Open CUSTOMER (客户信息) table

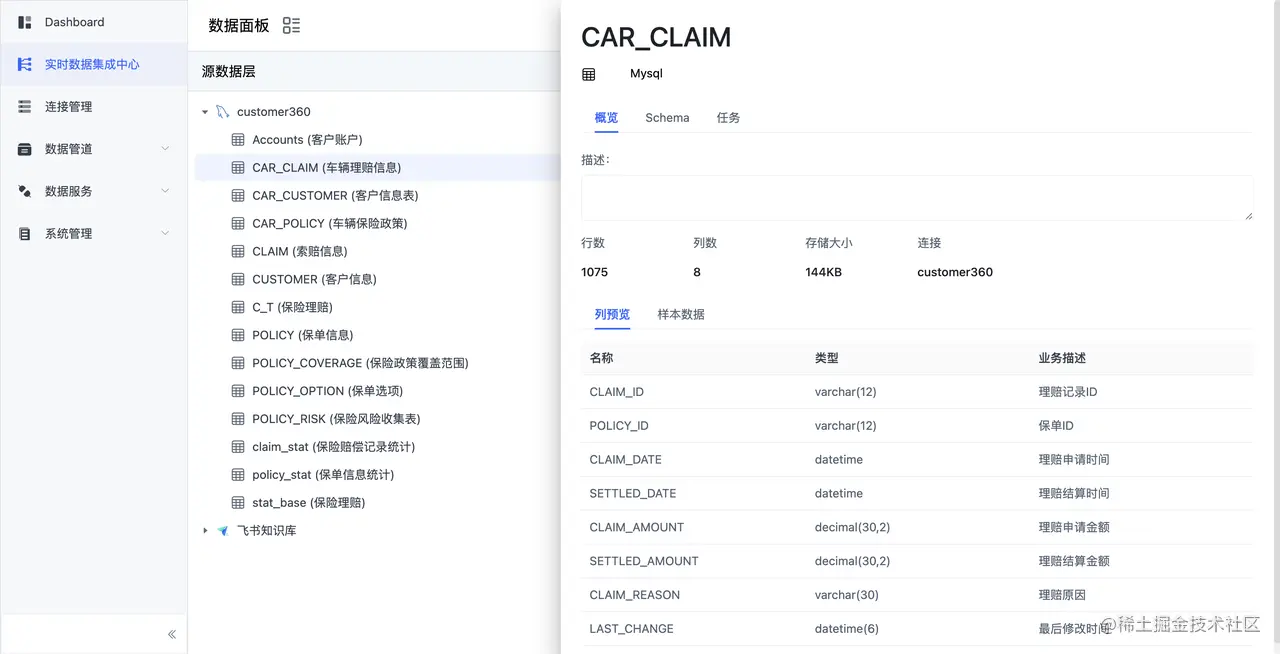[314, 279]
